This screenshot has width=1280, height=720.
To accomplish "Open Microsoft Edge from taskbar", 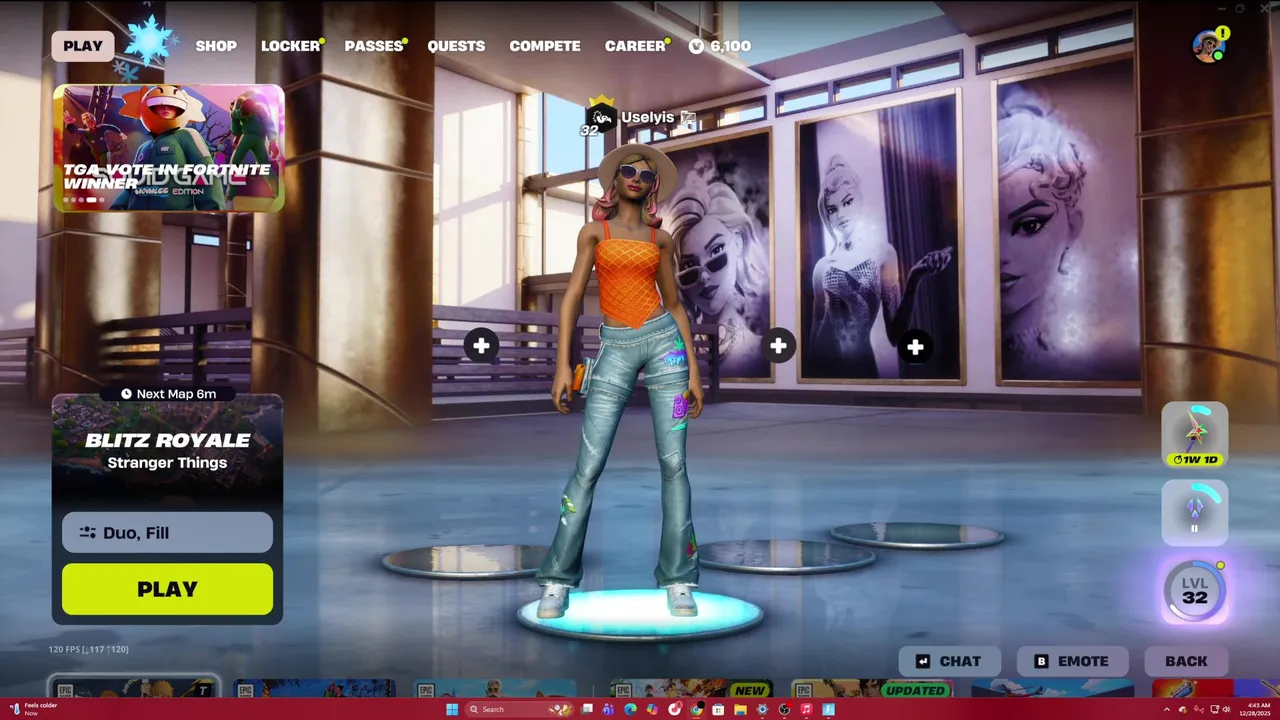I will point(630,709).
